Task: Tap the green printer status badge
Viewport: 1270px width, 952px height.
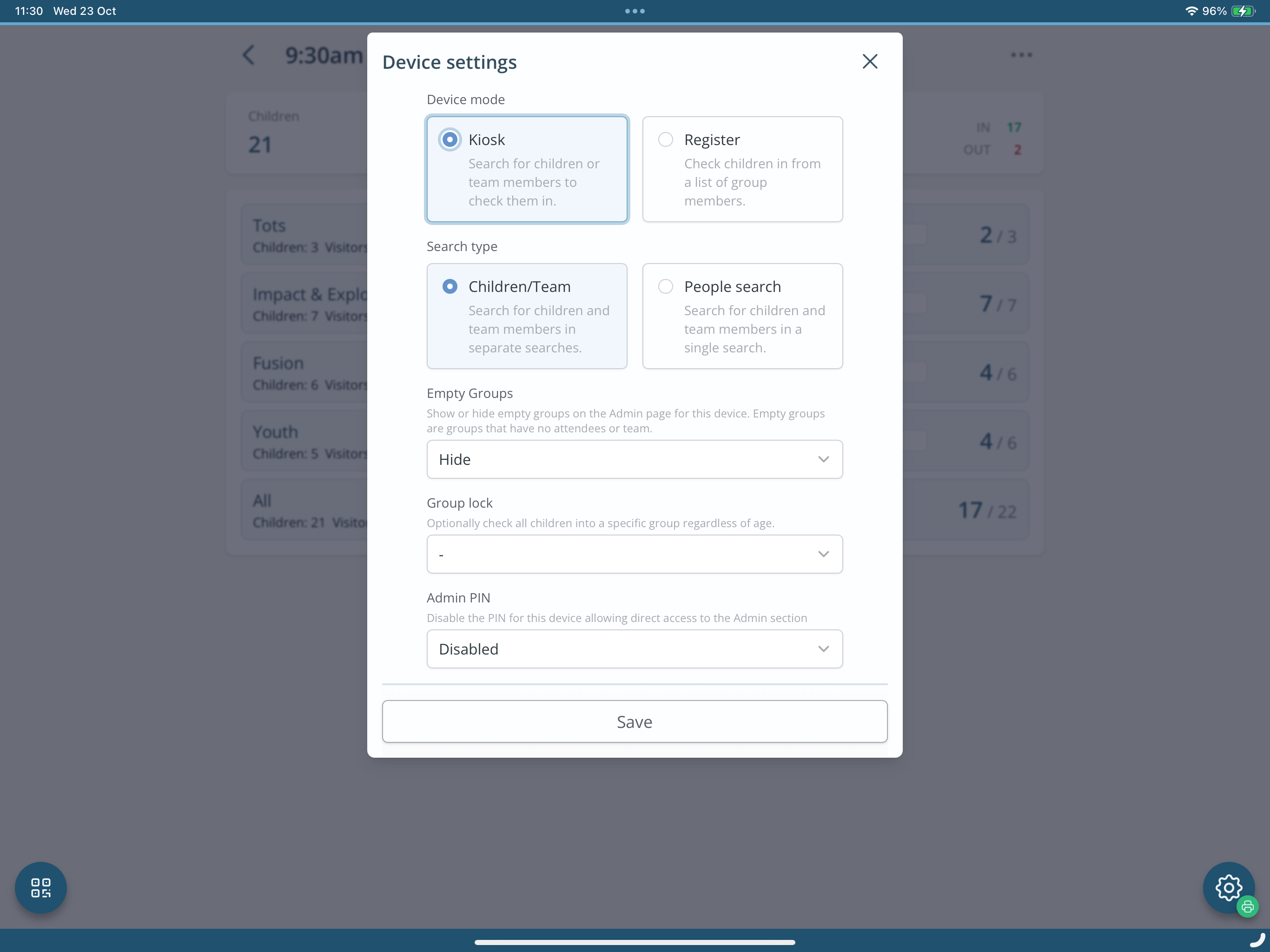Action: coord(1248,907)
